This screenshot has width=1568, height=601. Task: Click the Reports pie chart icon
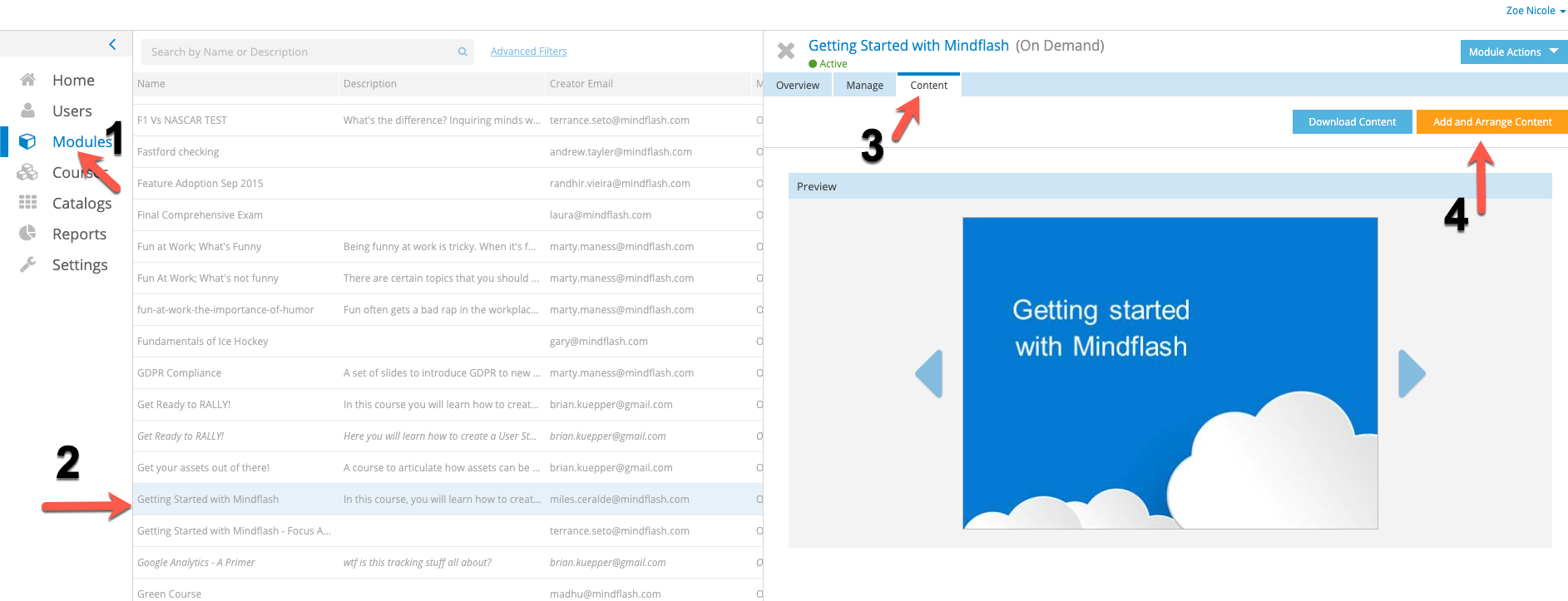27,234
